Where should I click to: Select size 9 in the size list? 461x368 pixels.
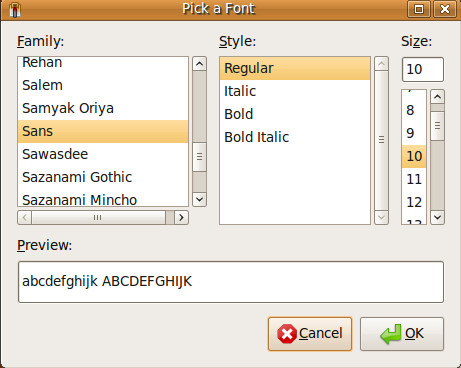click(x=414, y=133)
